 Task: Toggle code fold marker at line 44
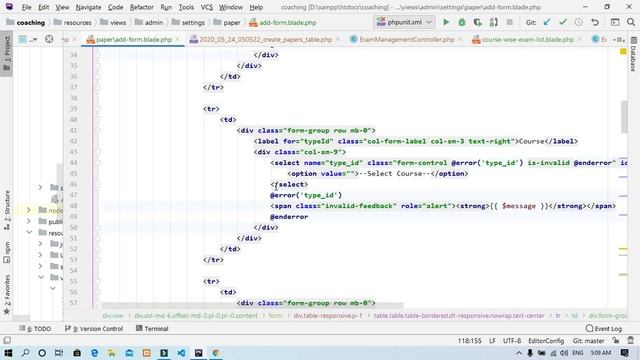click(98, 162)
